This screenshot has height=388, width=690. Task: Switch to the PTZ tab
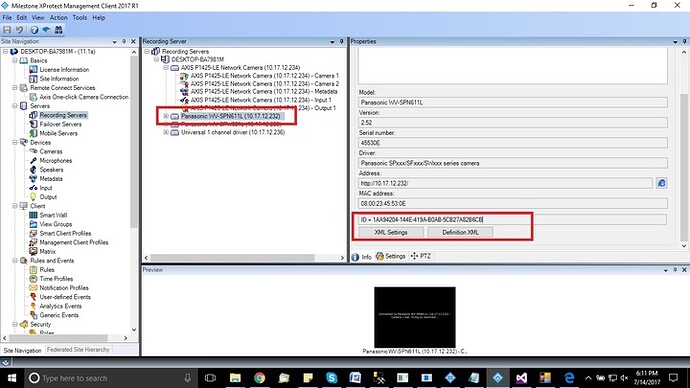pyautogui.click(x=420, y=256)
